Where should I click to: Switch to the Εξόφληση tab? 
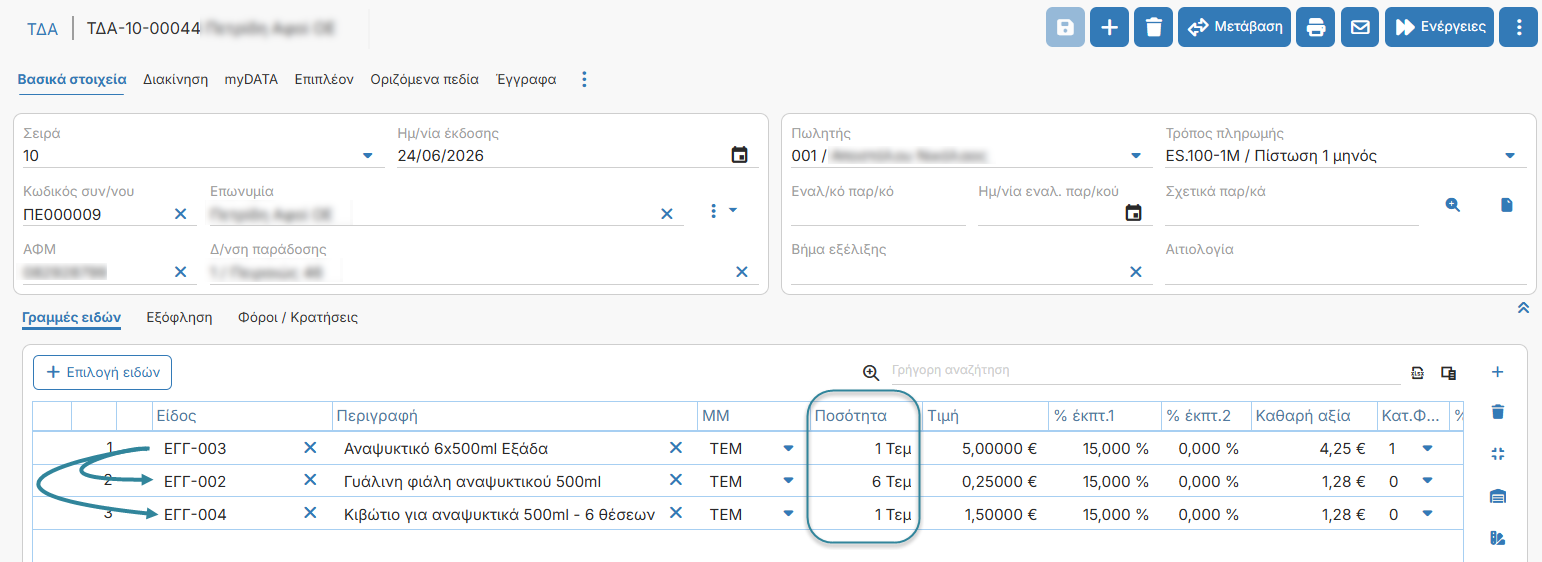tap(179, 318)
